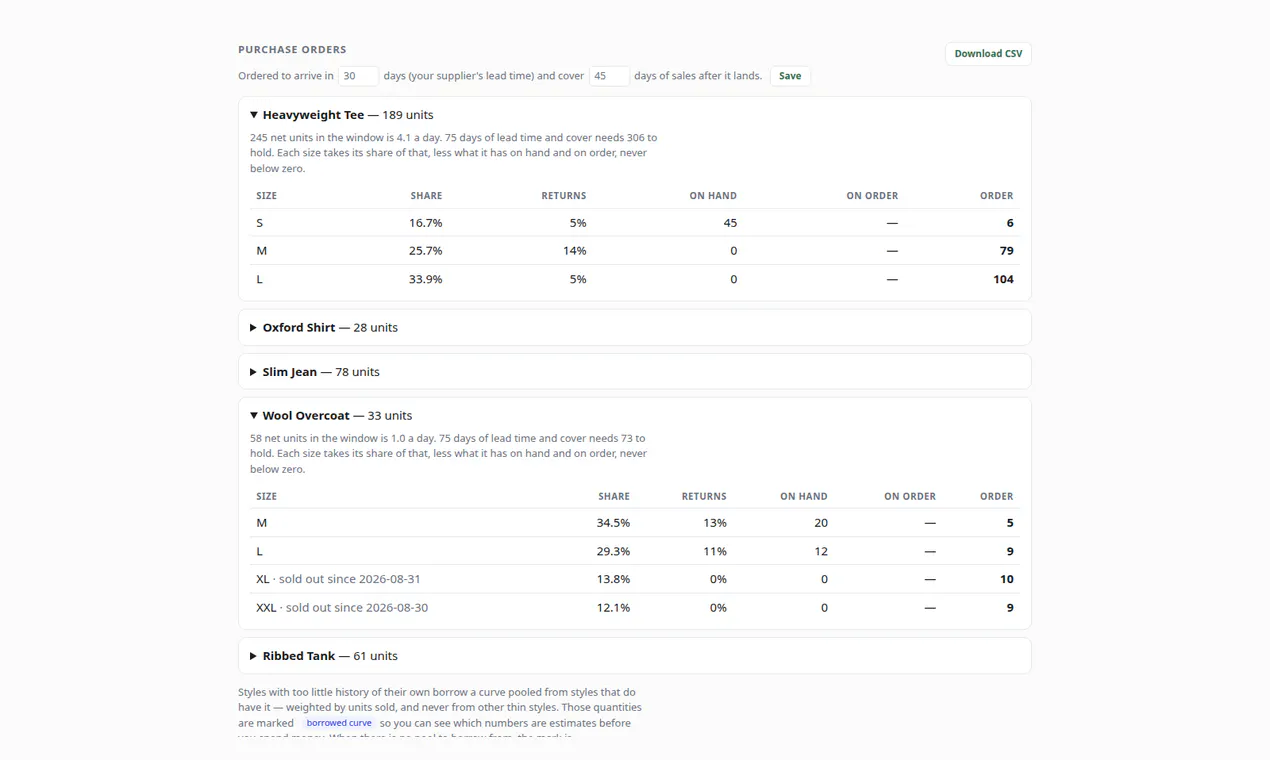Screen dimensions: 1270x760
Task: Download the purchase orders CSV
Action: pos(988,54)
